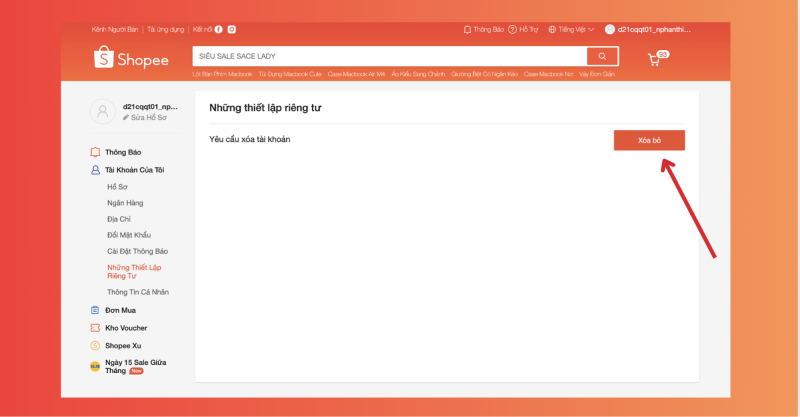Click the Sửa Hồ Sơ link
Image resolution: width=800 pixels, height=417 pixels.
(x=146, y=118)
